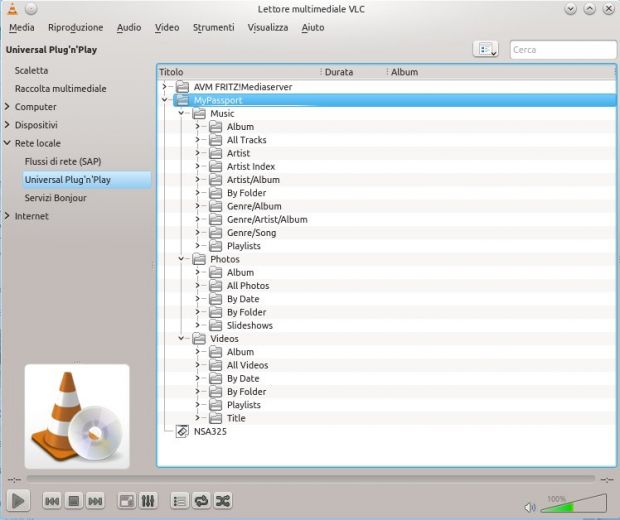Sort by the Titolo column header
Screen dimensions: 620x520
tap(240, 72)
